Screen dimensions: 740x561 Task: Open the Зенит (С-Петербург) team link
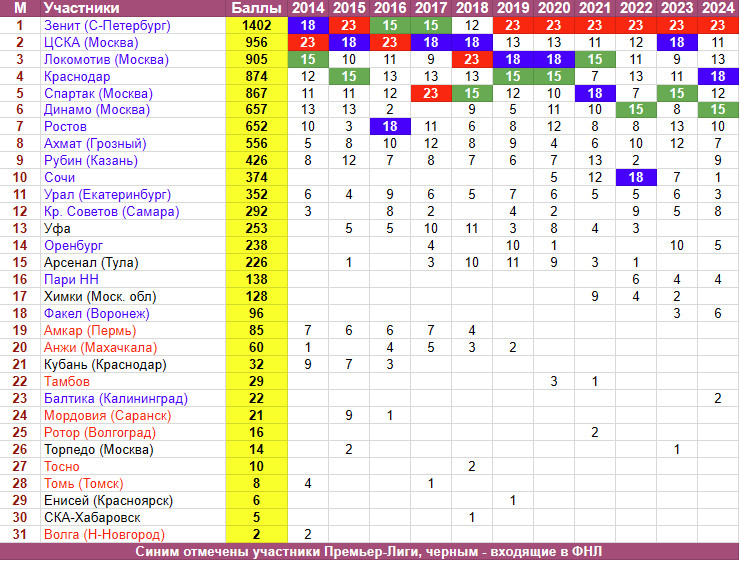point(107,25)
